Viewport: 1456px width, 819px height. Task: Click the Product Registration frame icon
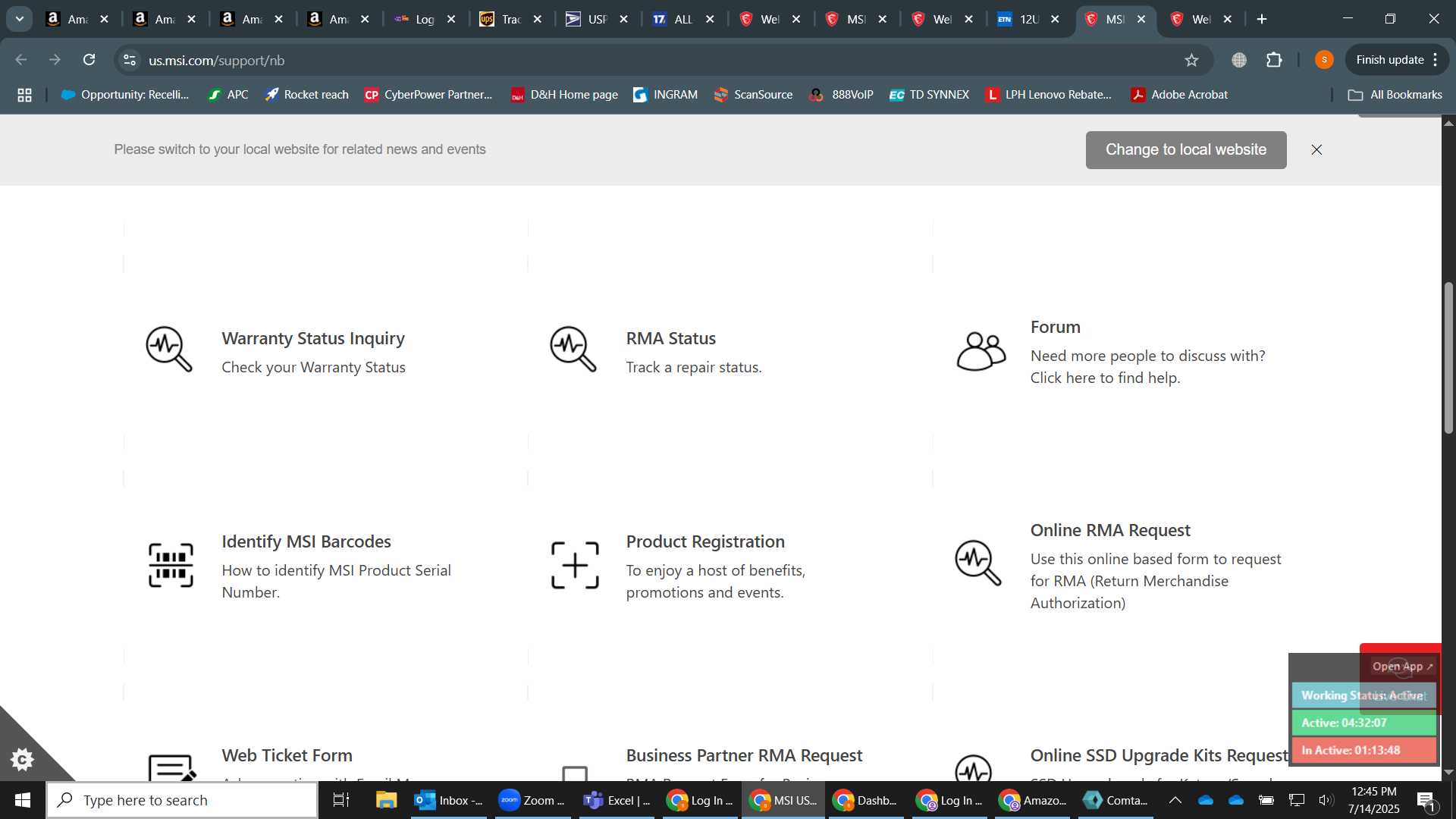(575, 566)
